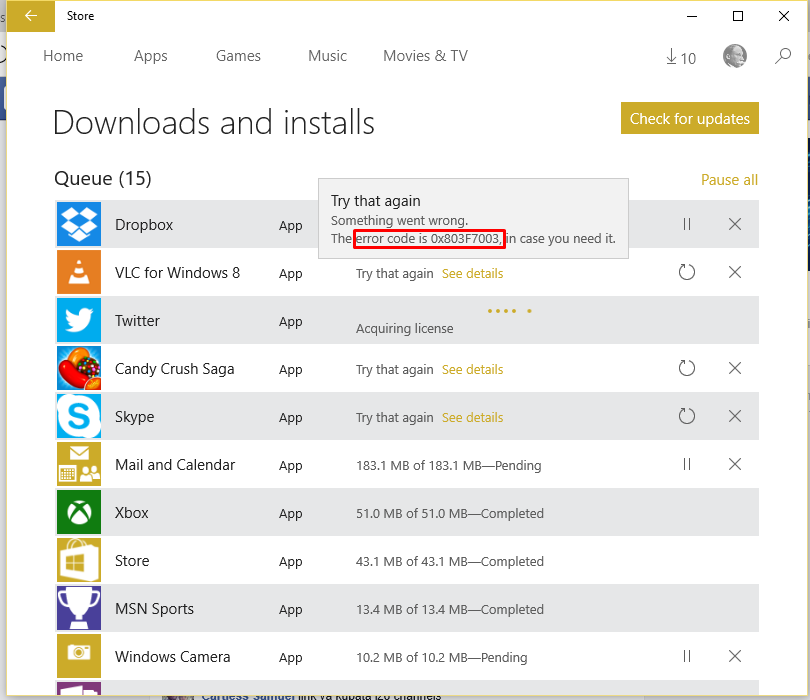Open the downloads counter showing 10
The width and height of the screenshot is (810, 700).
[680, 58]
